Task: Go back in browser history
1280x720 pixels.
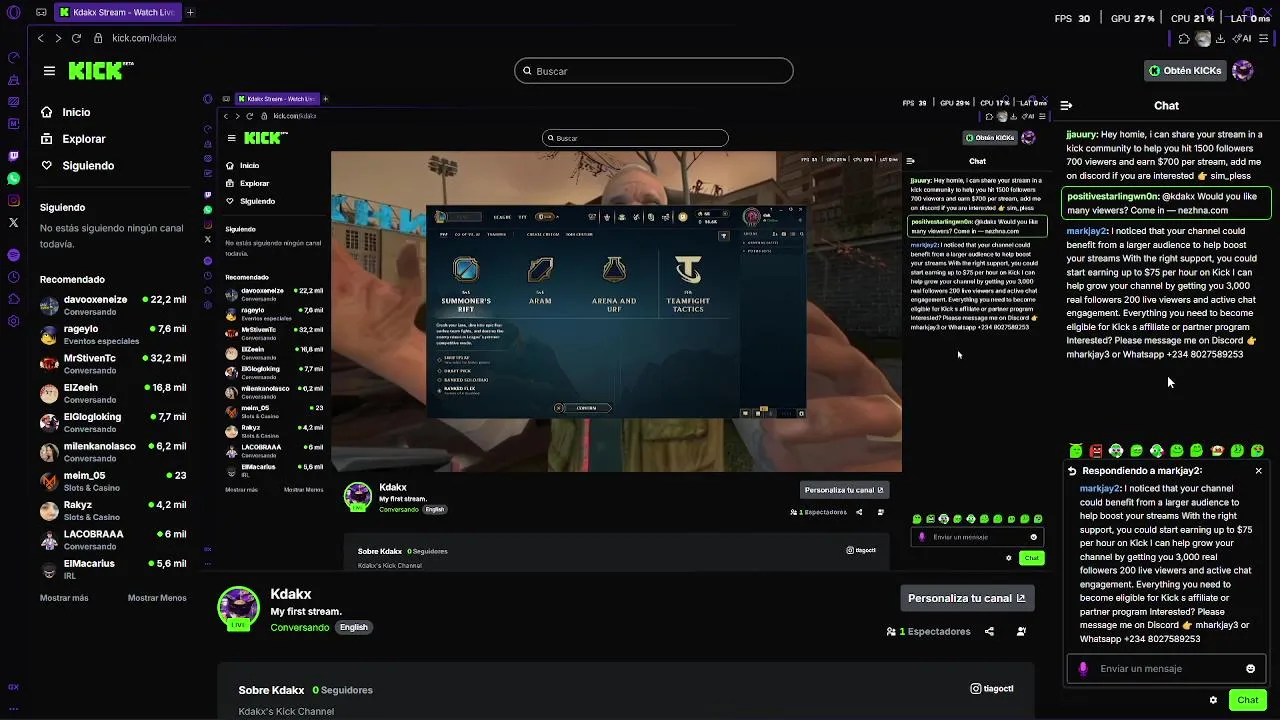Action: [x=40, y=38]
